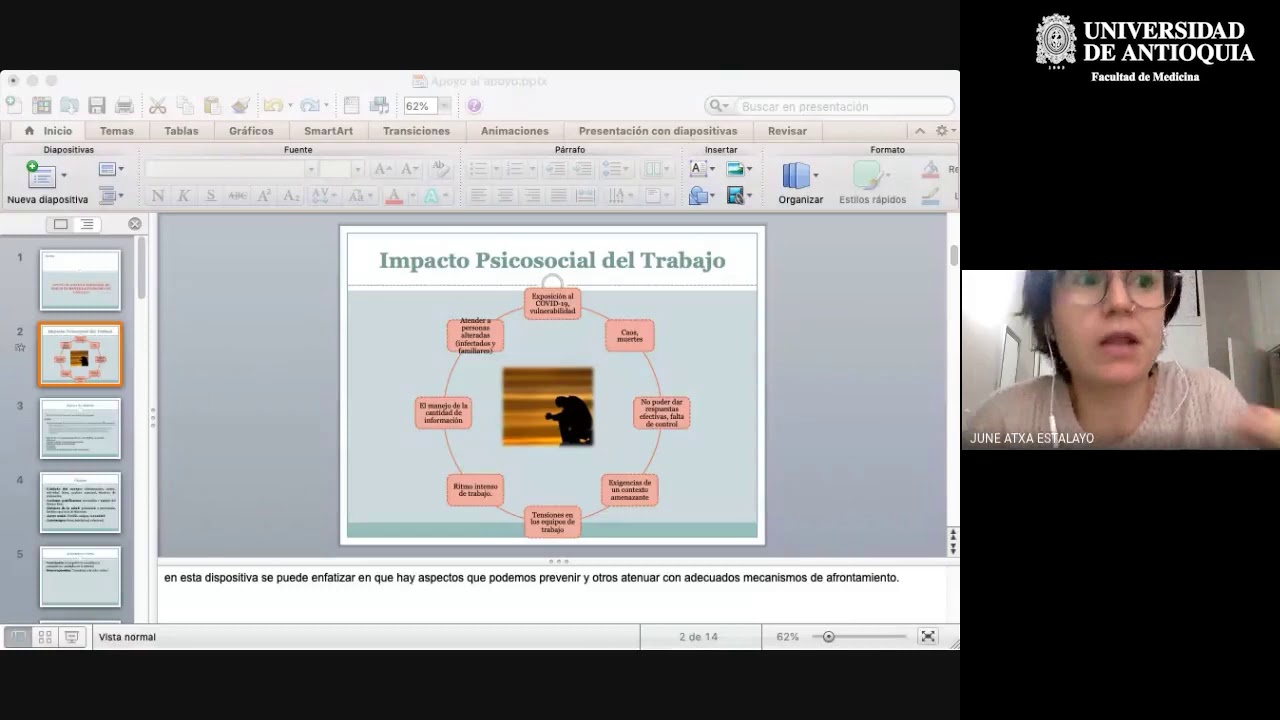Screen dimensions: 1280x720
Task: Switch to slide sorter view icon
Action: coord(45,637)
